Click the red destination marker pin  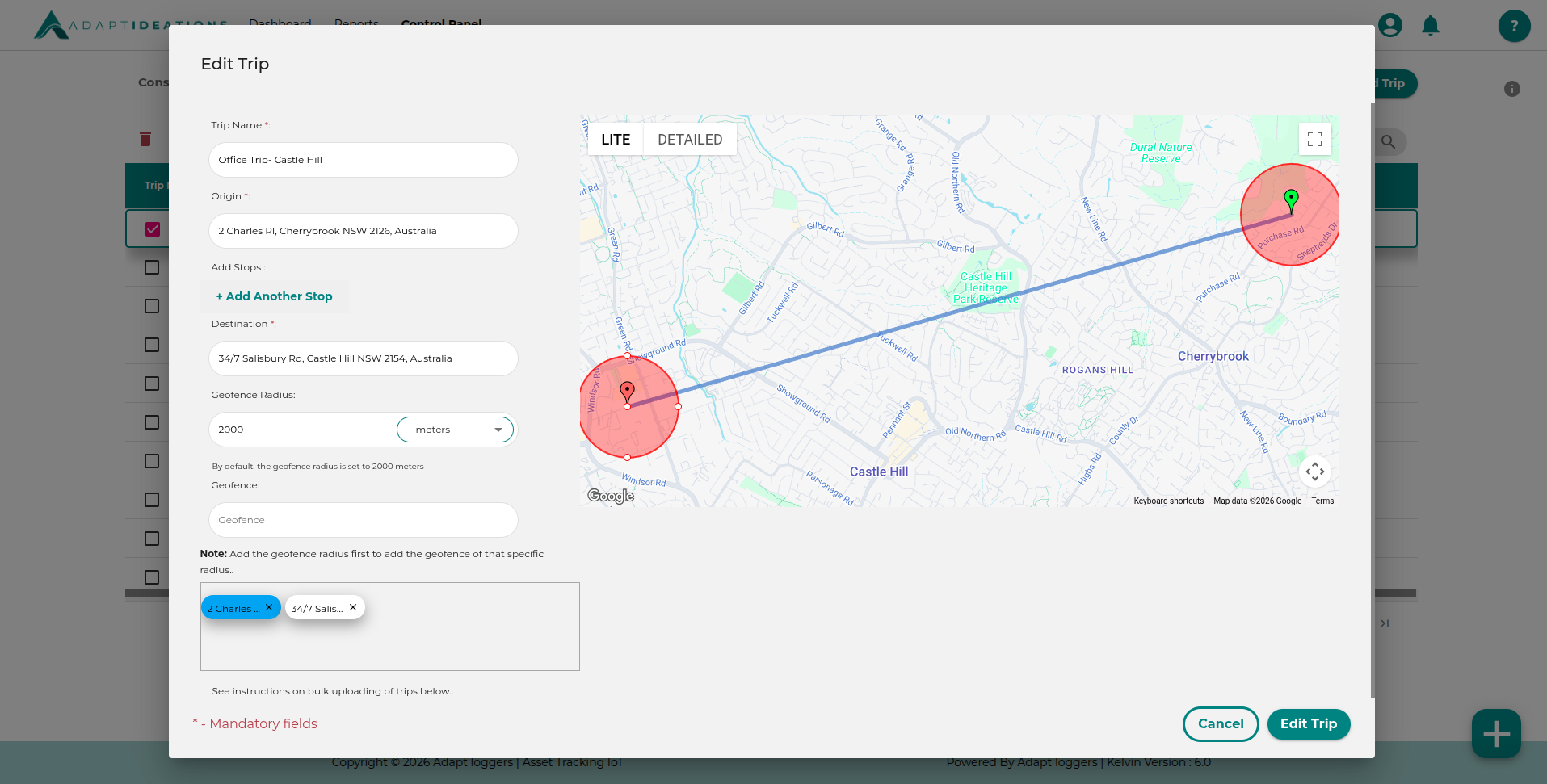click(x=627, y=392)
